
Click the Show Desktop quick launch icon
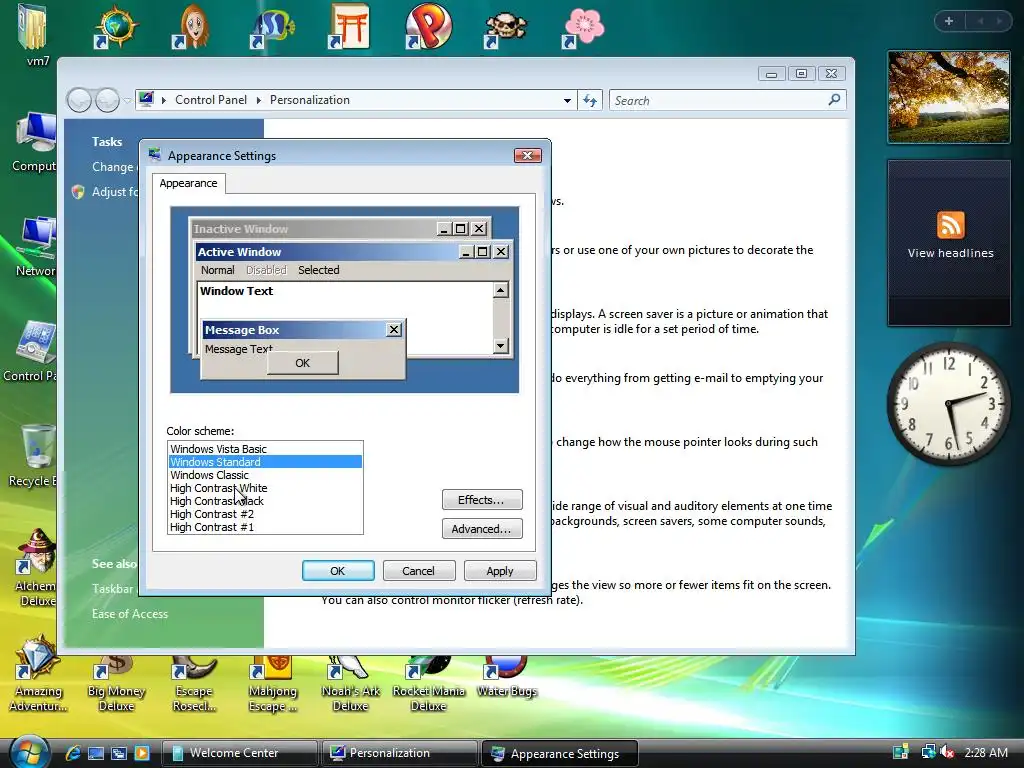[x=96, y=753]
